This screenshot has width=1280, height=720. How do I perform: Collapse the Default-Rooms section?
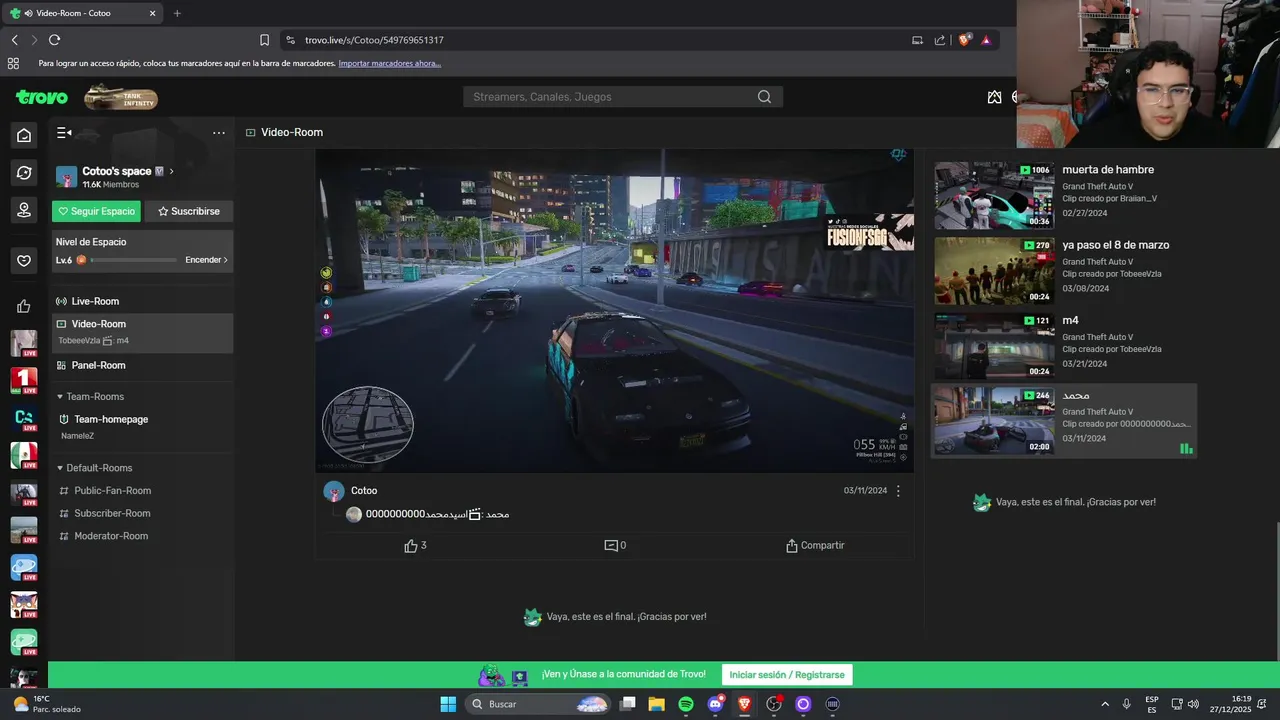tap(94, 468)
